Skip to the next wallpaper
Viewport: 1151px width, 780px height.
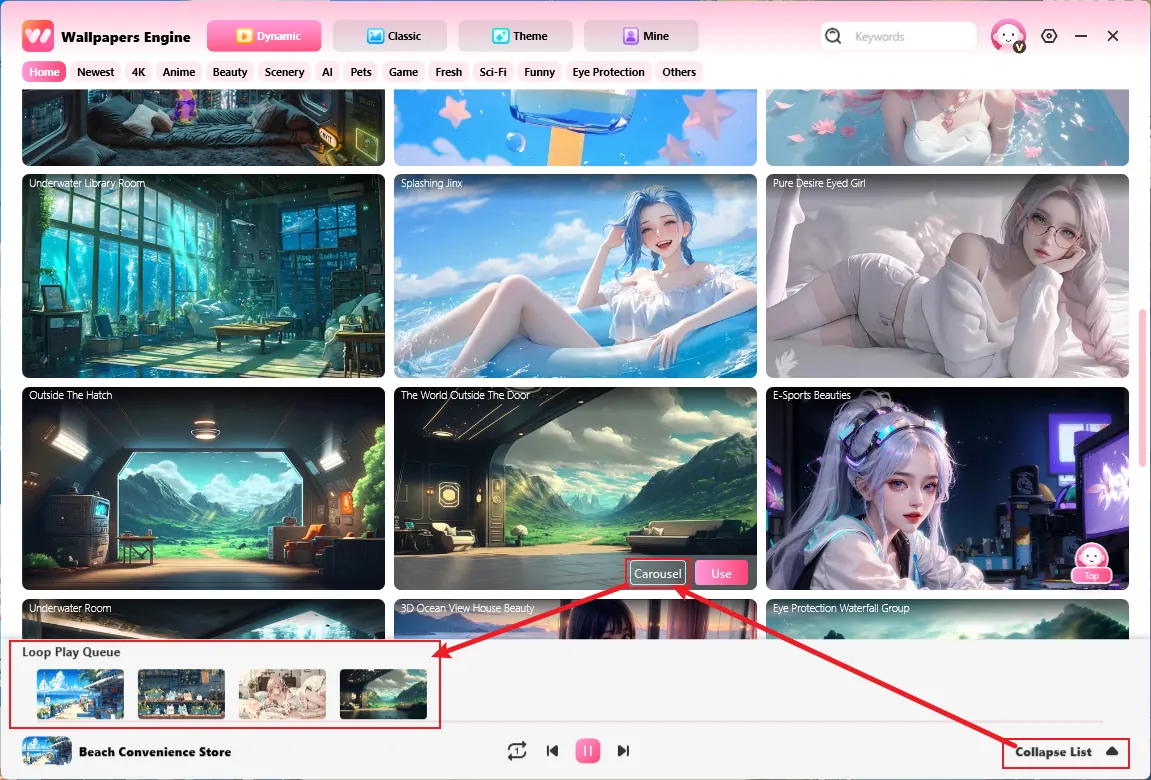pos(623,751)
